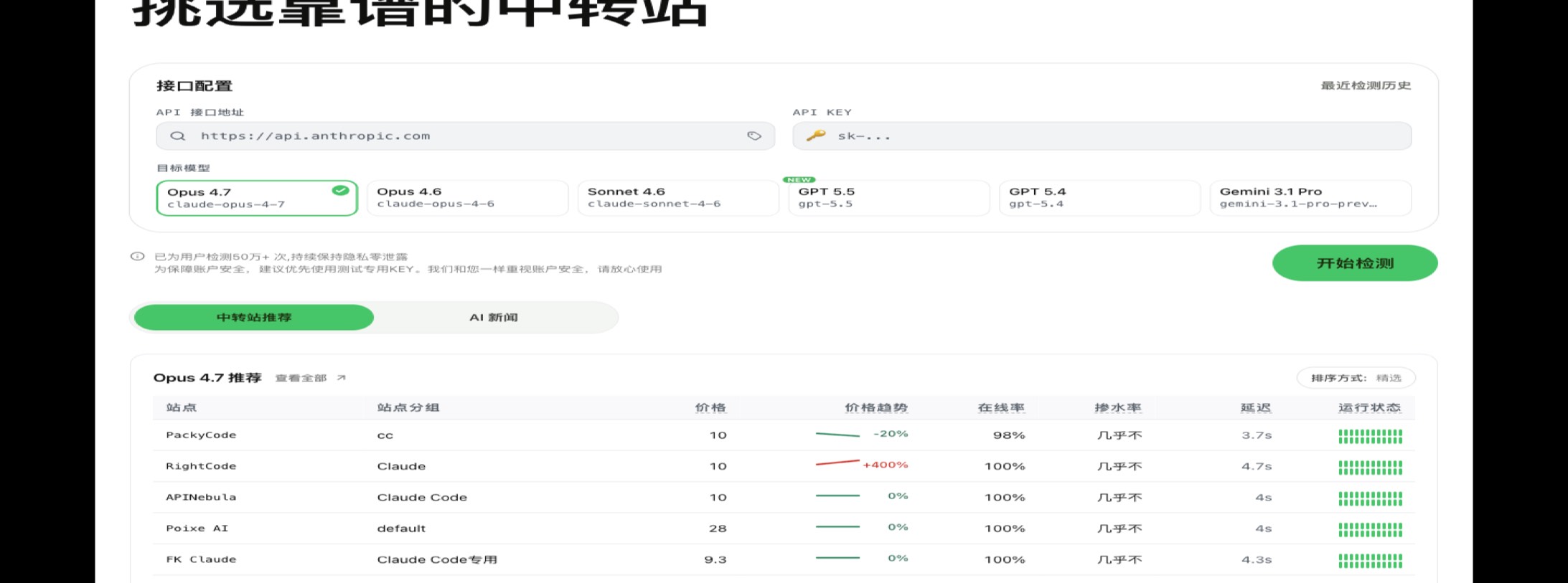Click 站点 column header
Image resolution: width=1568 pixels, height=583 pixels.
pyautogui.click(x=182, y=407)
